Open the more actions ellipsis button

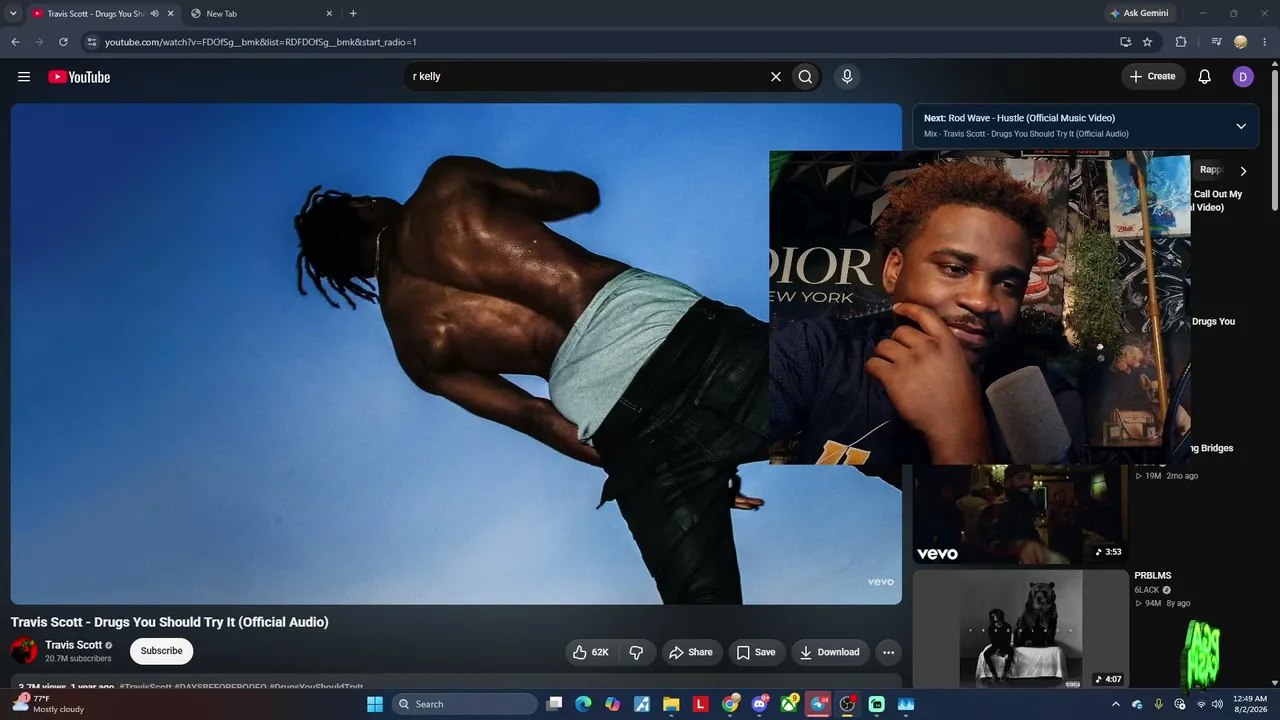[888, 652]
